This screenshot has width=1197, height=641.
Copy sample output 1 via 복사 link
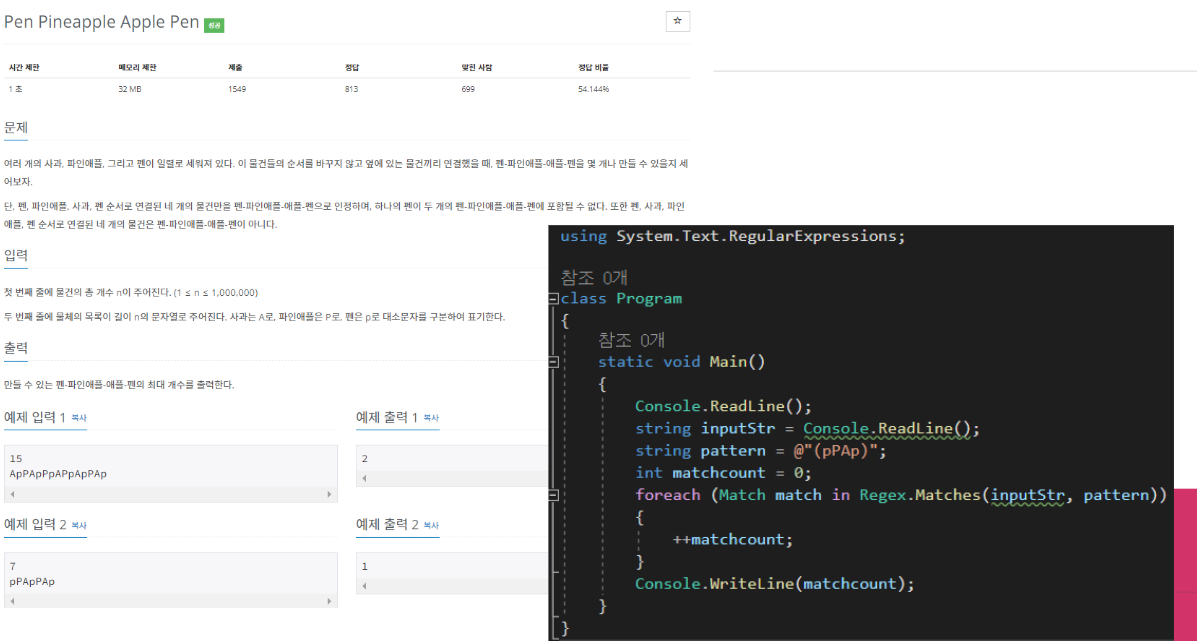431,419
